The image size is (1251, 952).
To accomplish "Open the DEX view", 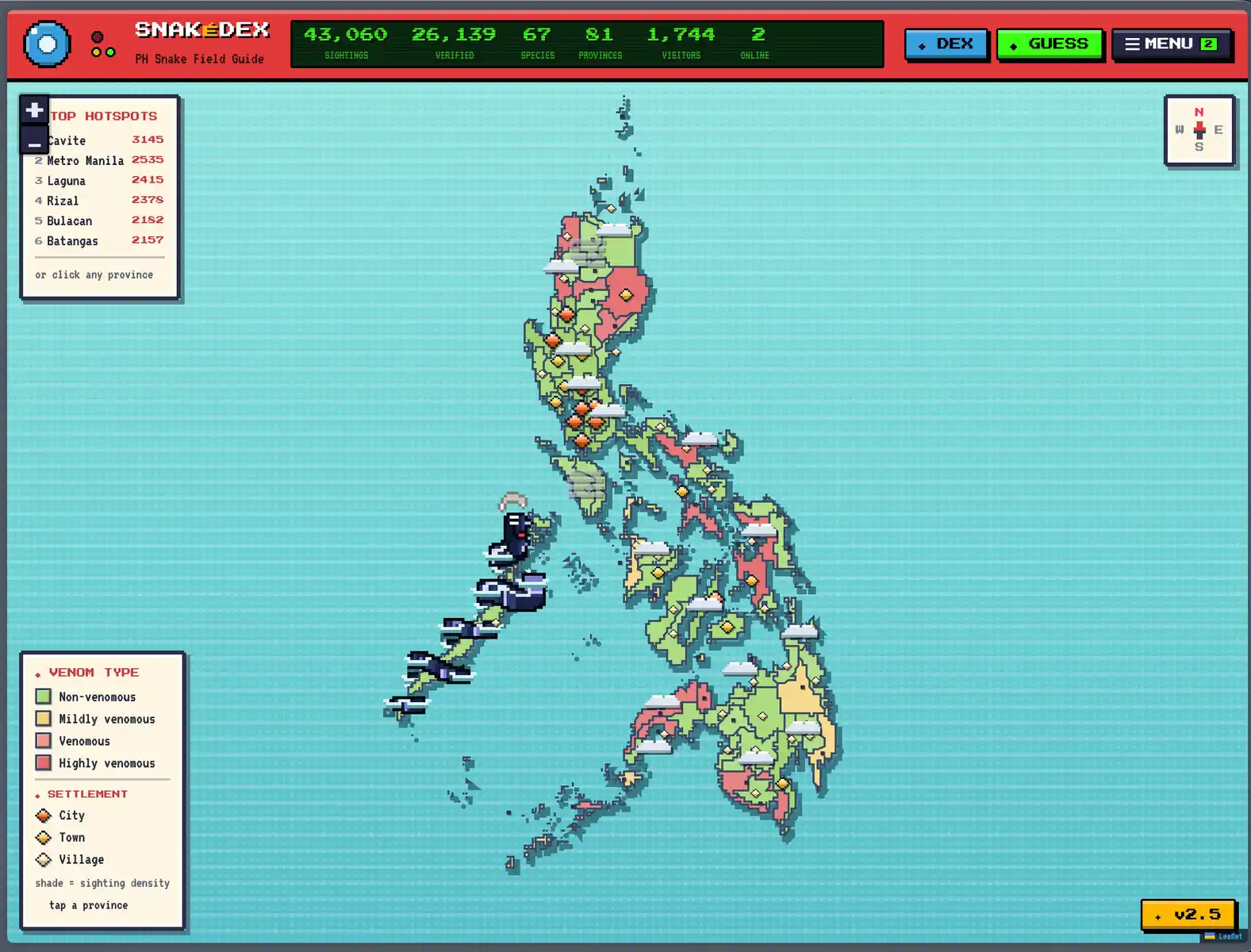I will (x=946, y=44).
